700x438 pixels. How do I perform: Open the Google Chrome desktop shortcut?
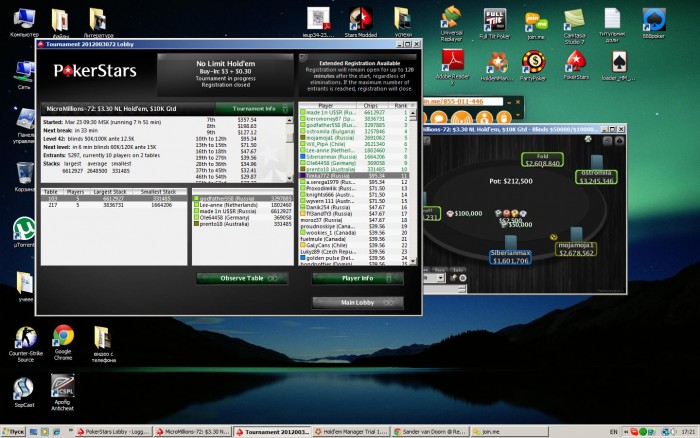tap(63, 336)
